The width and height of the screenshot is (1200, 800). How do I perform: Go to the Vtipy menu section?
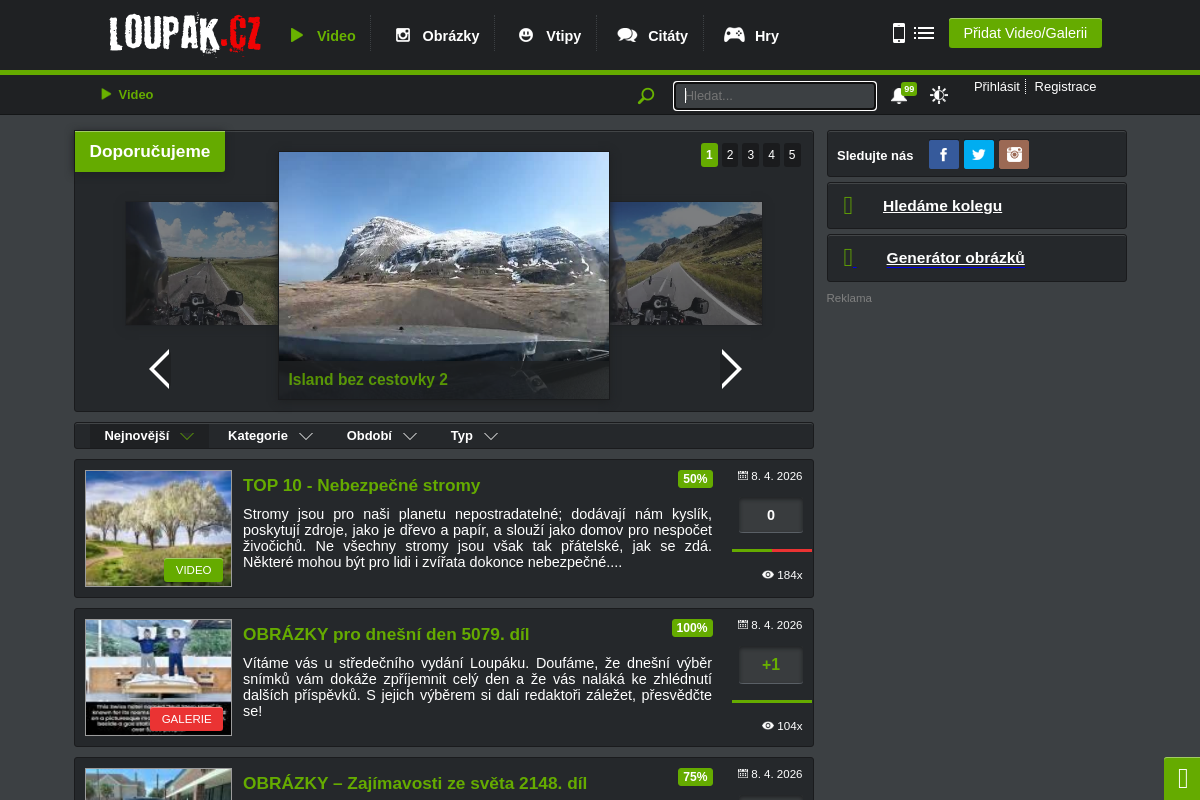coord(549,35)
